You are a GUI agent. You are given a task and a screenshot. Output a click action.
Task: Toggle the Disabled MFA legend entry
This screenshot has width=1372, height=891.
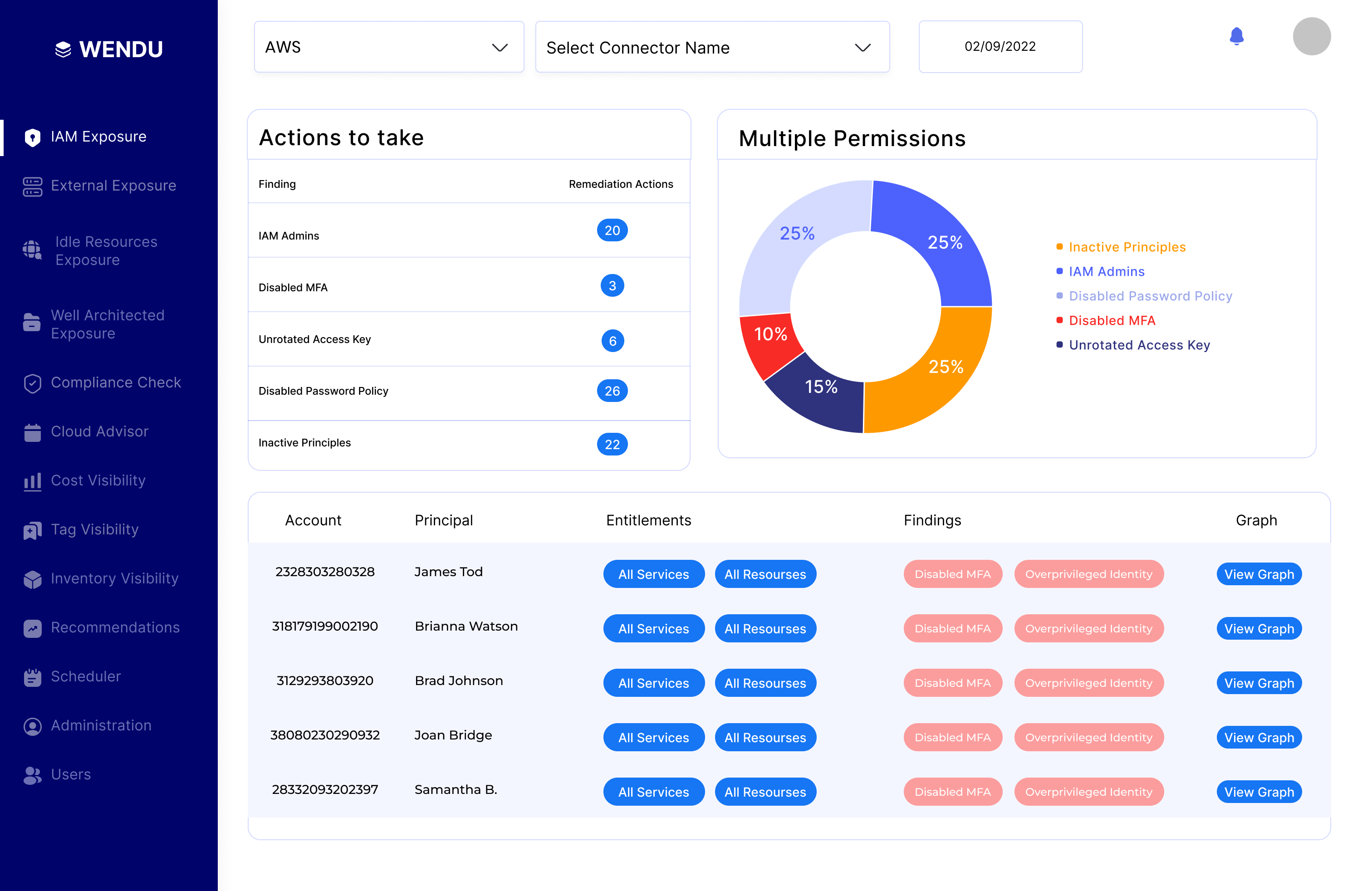tap(1112, 320)
